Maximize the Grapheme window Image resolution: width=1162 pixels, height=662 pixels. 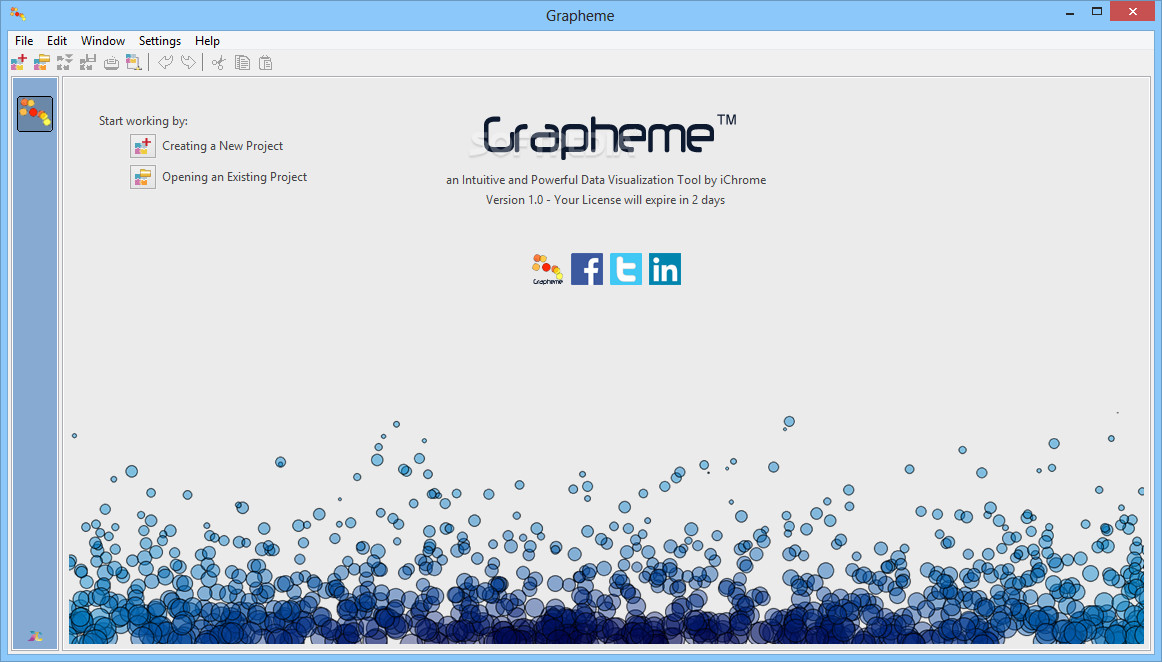(1097, 12)
